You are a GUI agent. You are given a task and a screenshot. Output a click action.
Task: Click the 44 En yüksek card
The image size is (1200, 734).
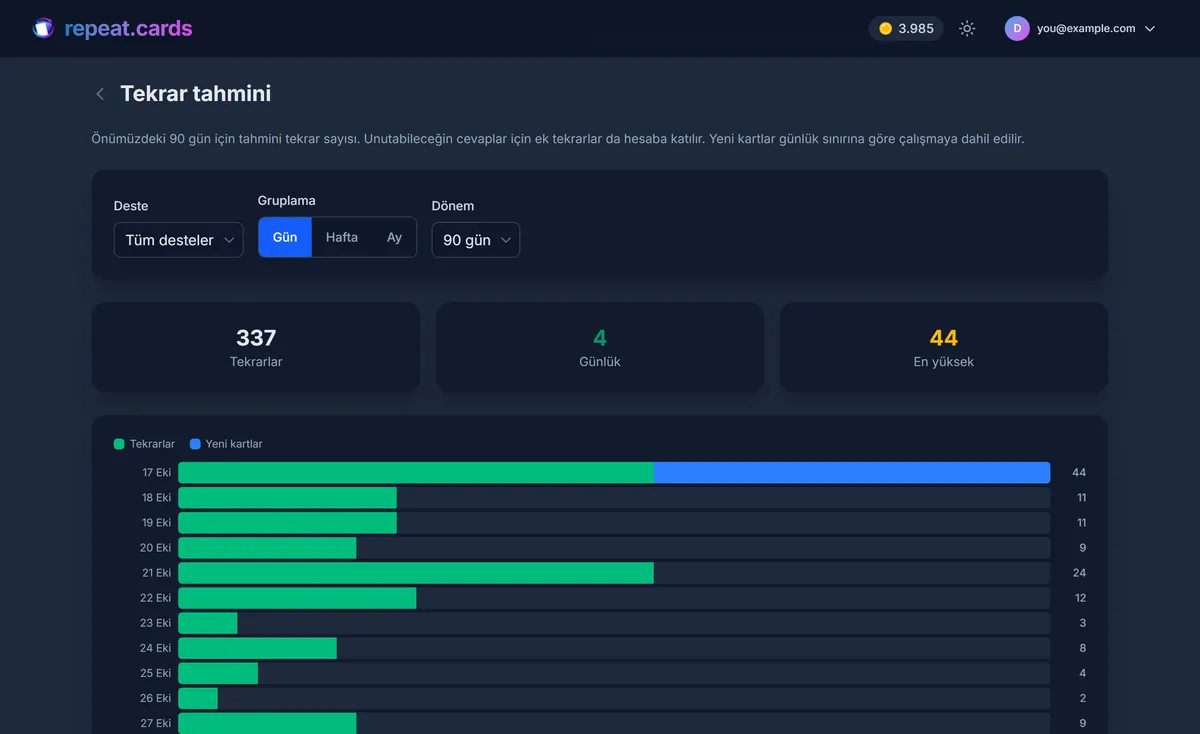pyautogui.click(x=943, y=347)
